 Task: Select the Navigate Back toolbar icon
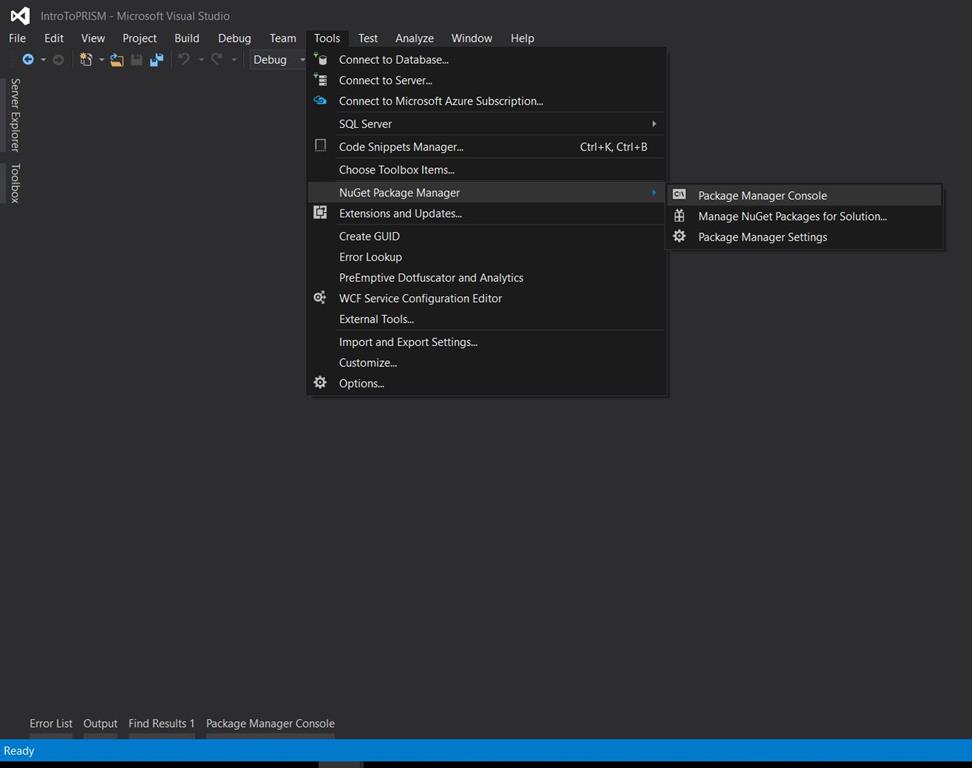tap(26, 59)
